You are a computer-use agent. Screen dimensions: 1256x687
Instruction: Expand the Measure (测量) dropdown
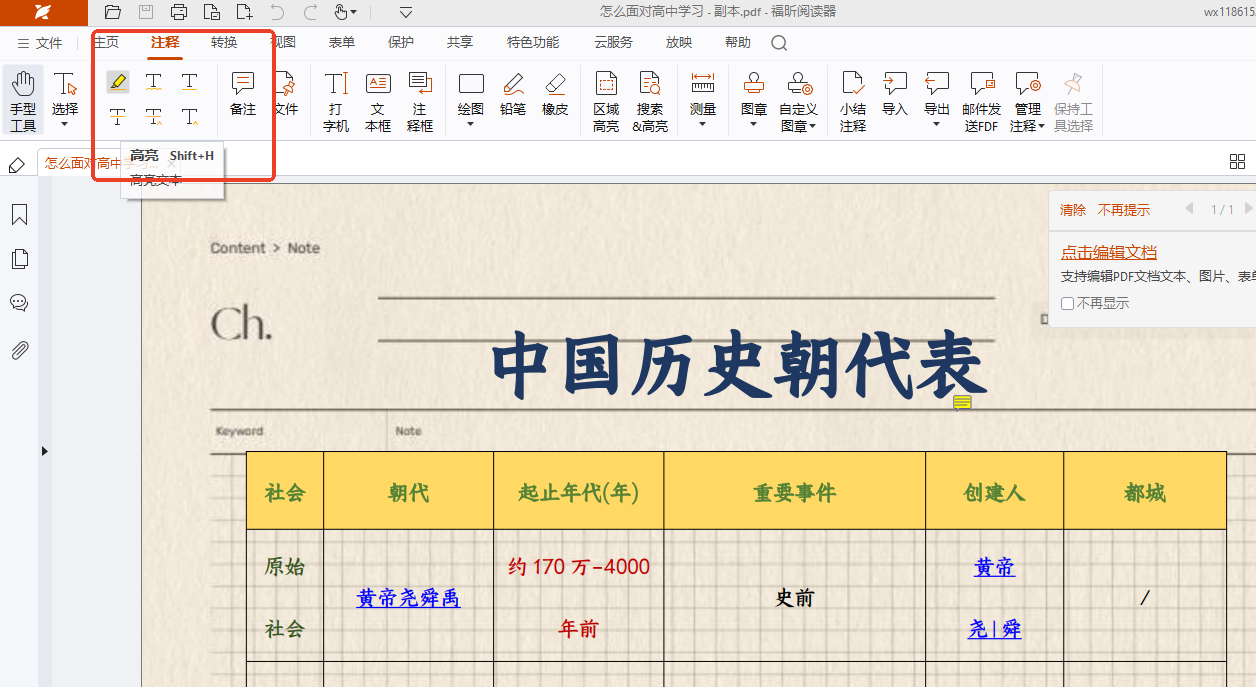point(702,124)
